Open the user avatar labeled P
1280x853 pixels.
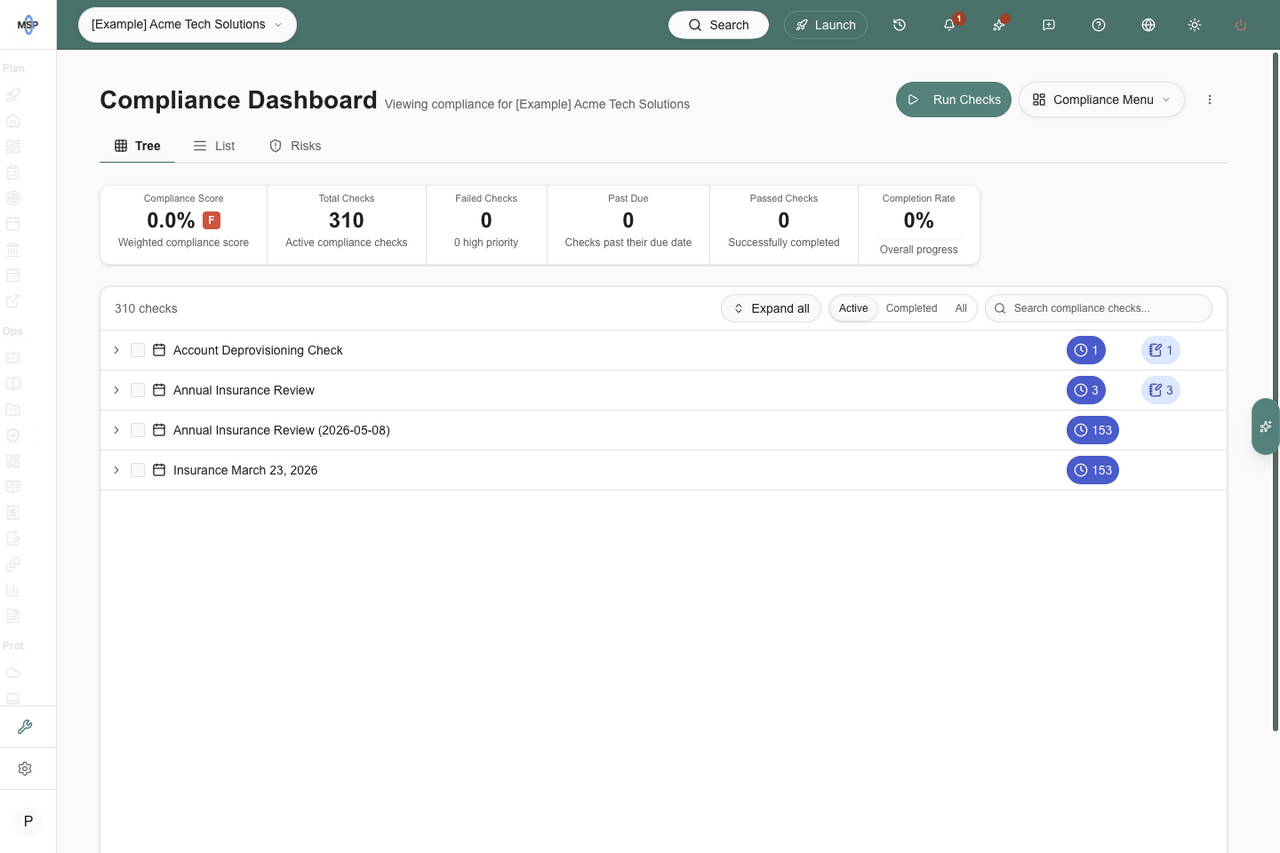click(x=28, y=821)
